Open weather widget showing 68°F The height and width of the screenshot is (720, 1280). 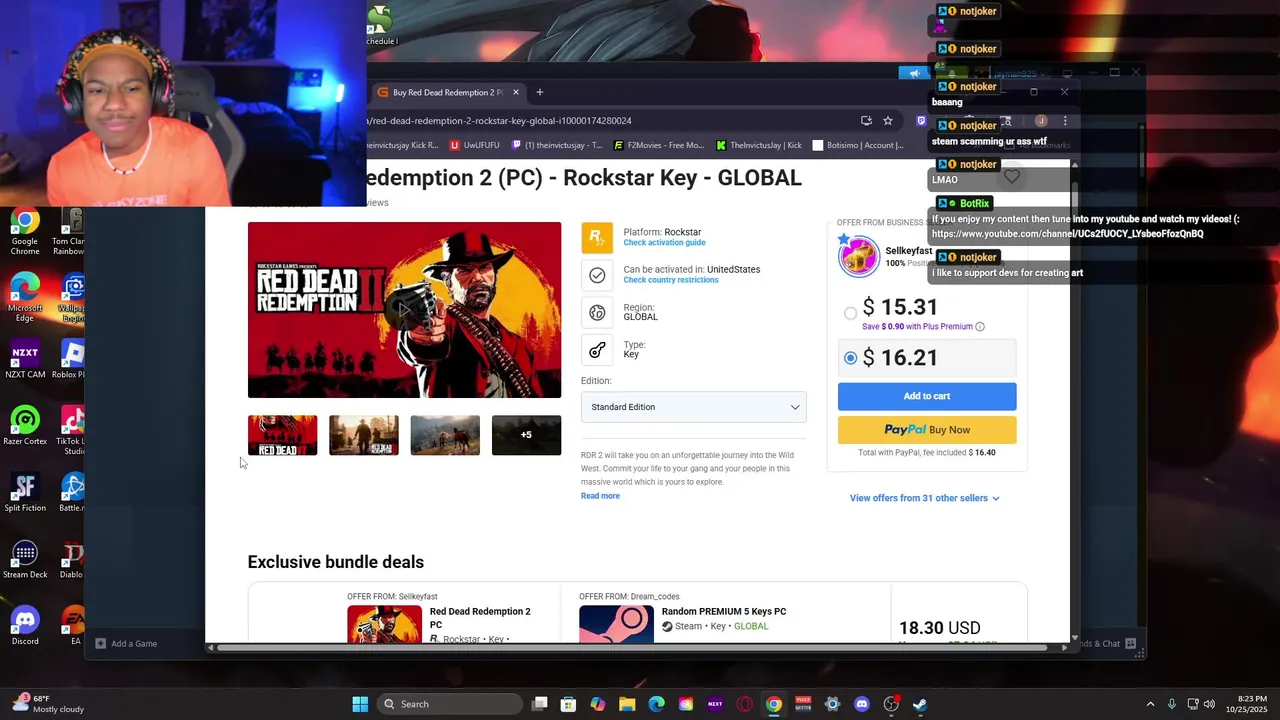(x=48, y=704)
